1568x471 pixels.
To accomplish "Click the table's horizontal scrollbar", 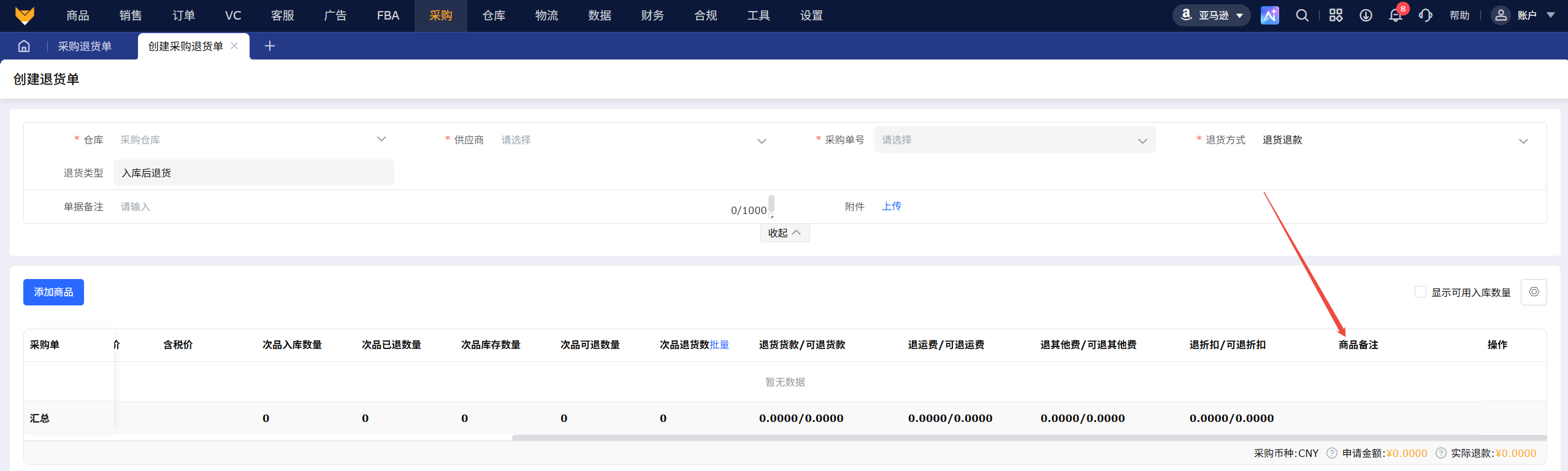I will 1028,438.
